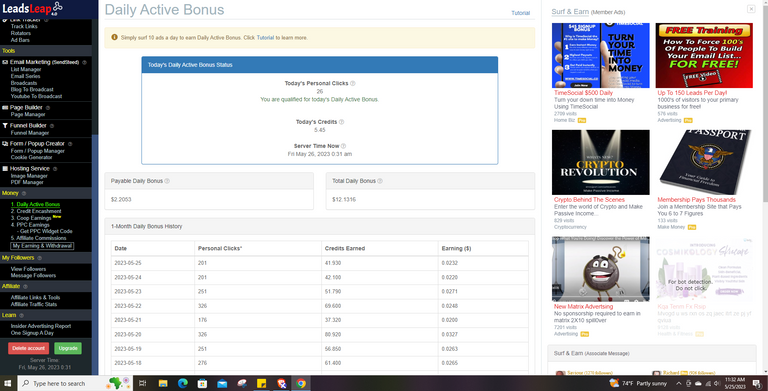Open Microsoft Edge from the taskbar

(x=183, y=383)
